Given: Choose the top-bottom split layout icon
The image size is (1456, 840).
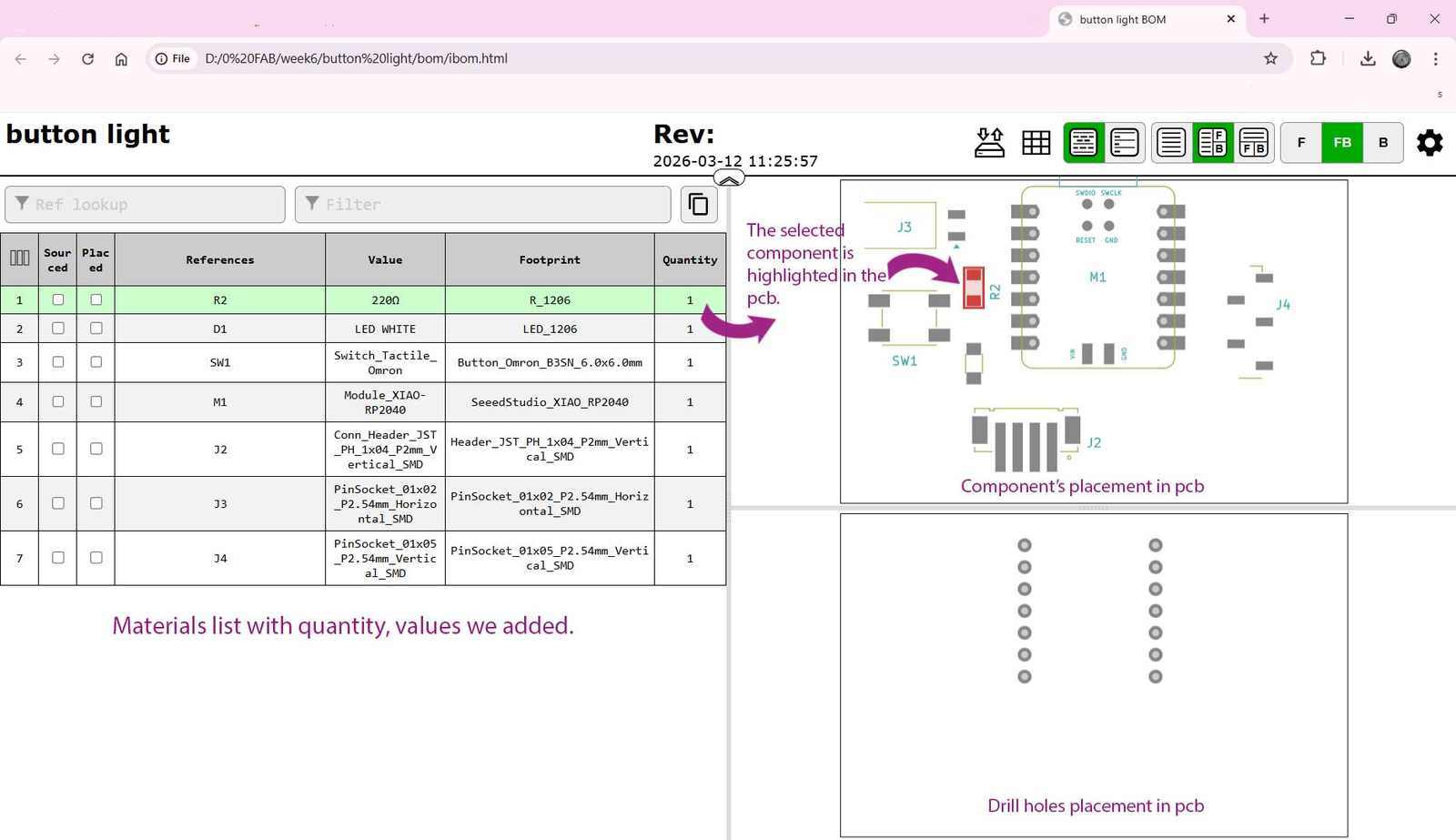Looking at the screenshot, I should tap(1255, 142).
